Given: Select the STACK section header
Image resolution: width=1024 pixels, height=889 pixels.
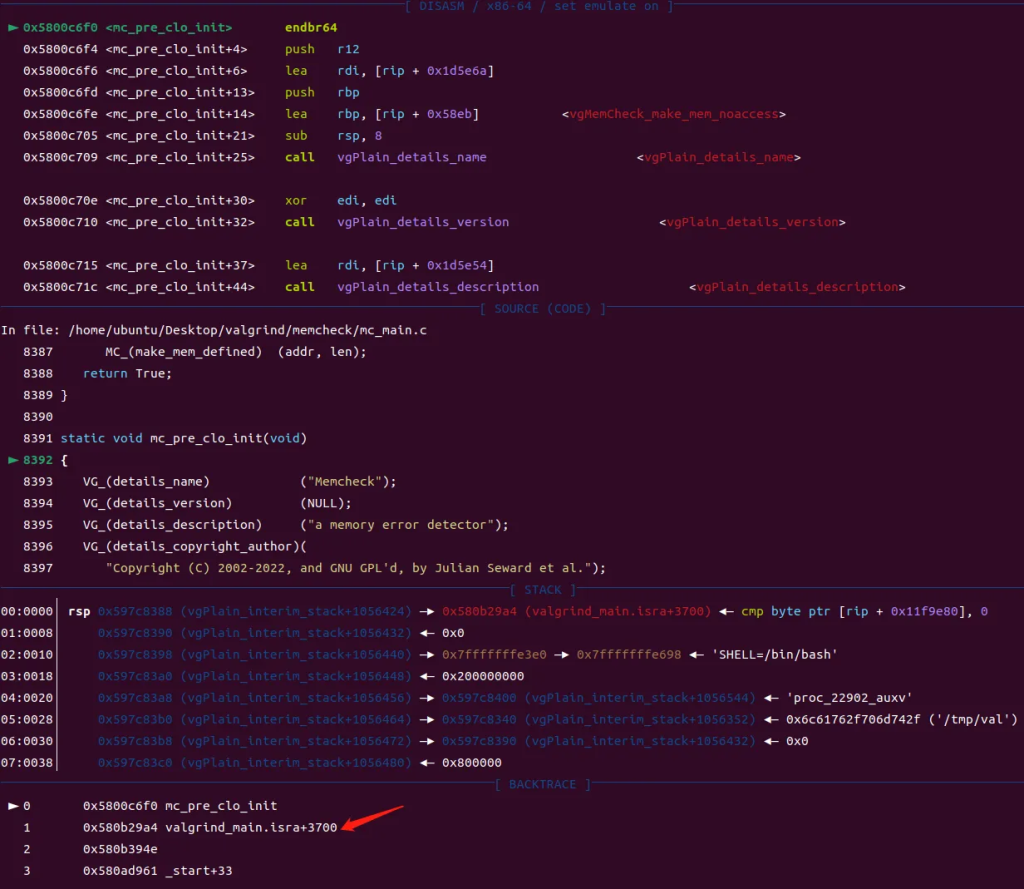Looking at the screenshot, I should 543,590.
